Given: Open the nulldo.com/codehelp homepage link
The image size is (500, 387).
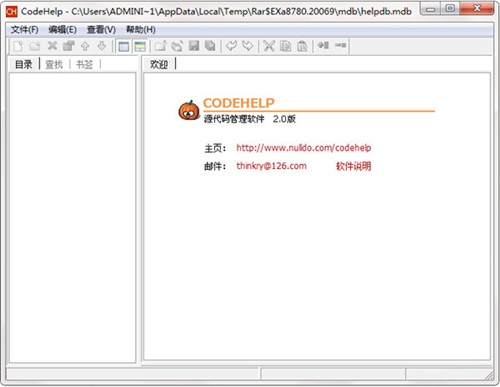Looking at the screenshot, I should (304, 148).
